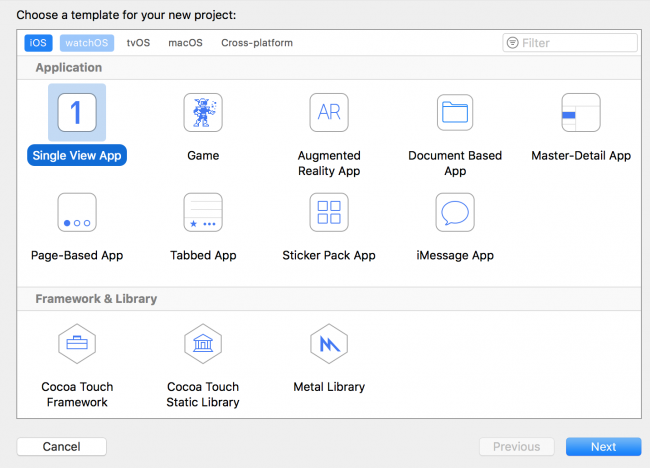
Task: Pick the Augmented Reality App AR icon
Action: (x=329, y=112)
